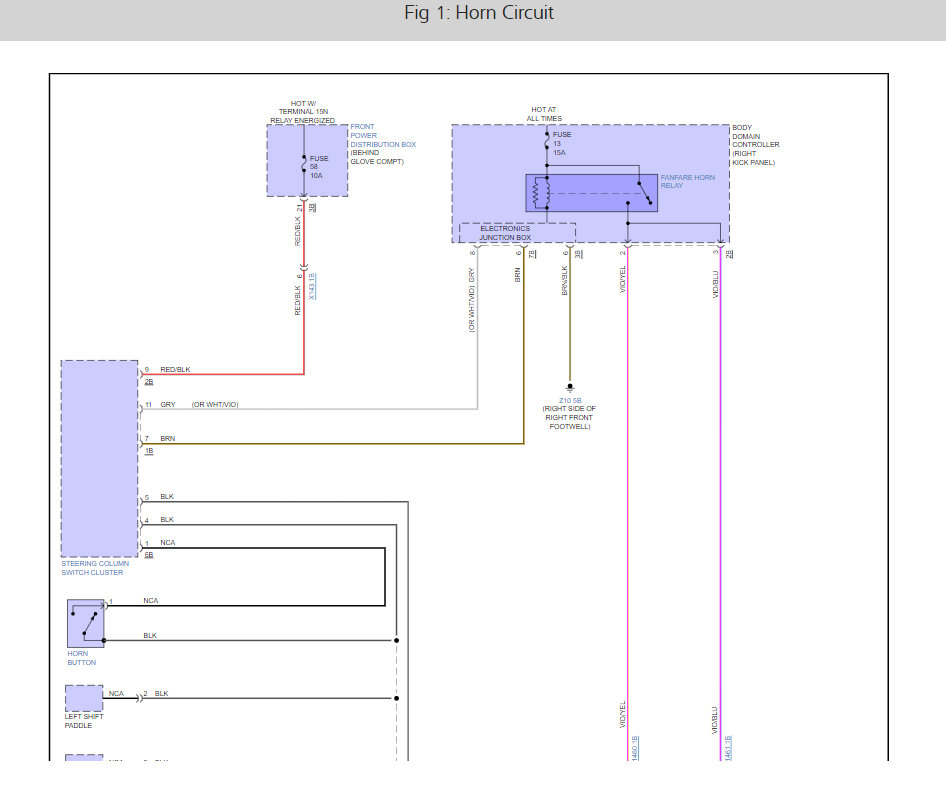Click Right Side Of Right Front Footwell text

(569, 417)
